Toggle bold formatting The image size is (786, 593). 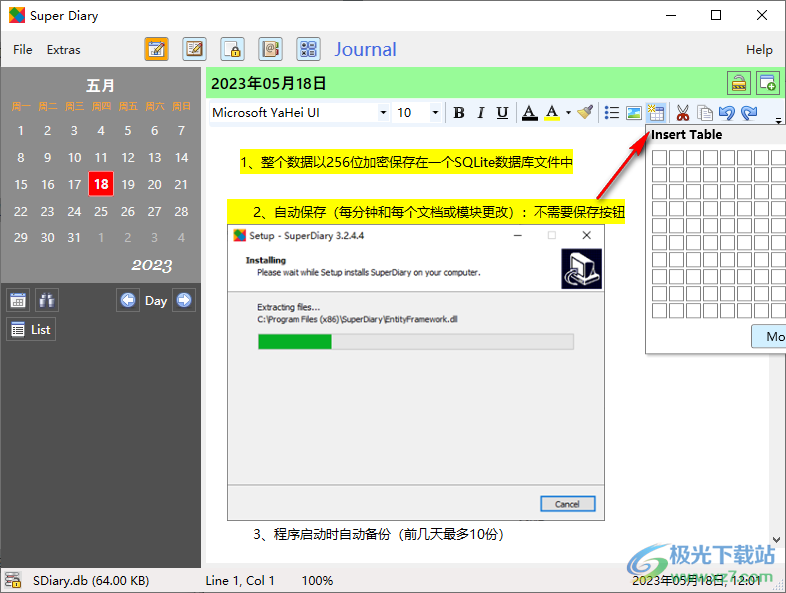(x=459, y=113)
